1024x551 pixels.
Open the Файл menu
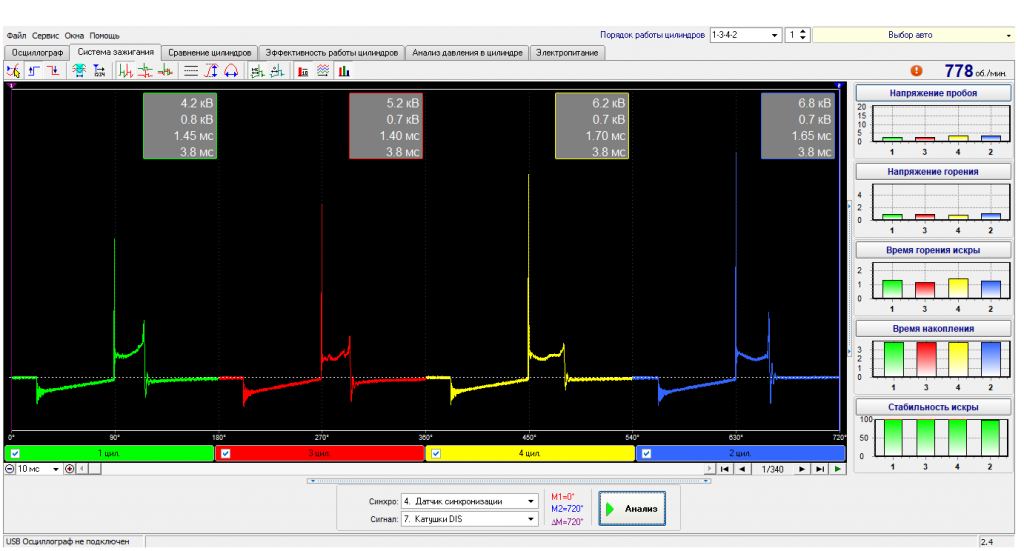[x=16, y=35]
